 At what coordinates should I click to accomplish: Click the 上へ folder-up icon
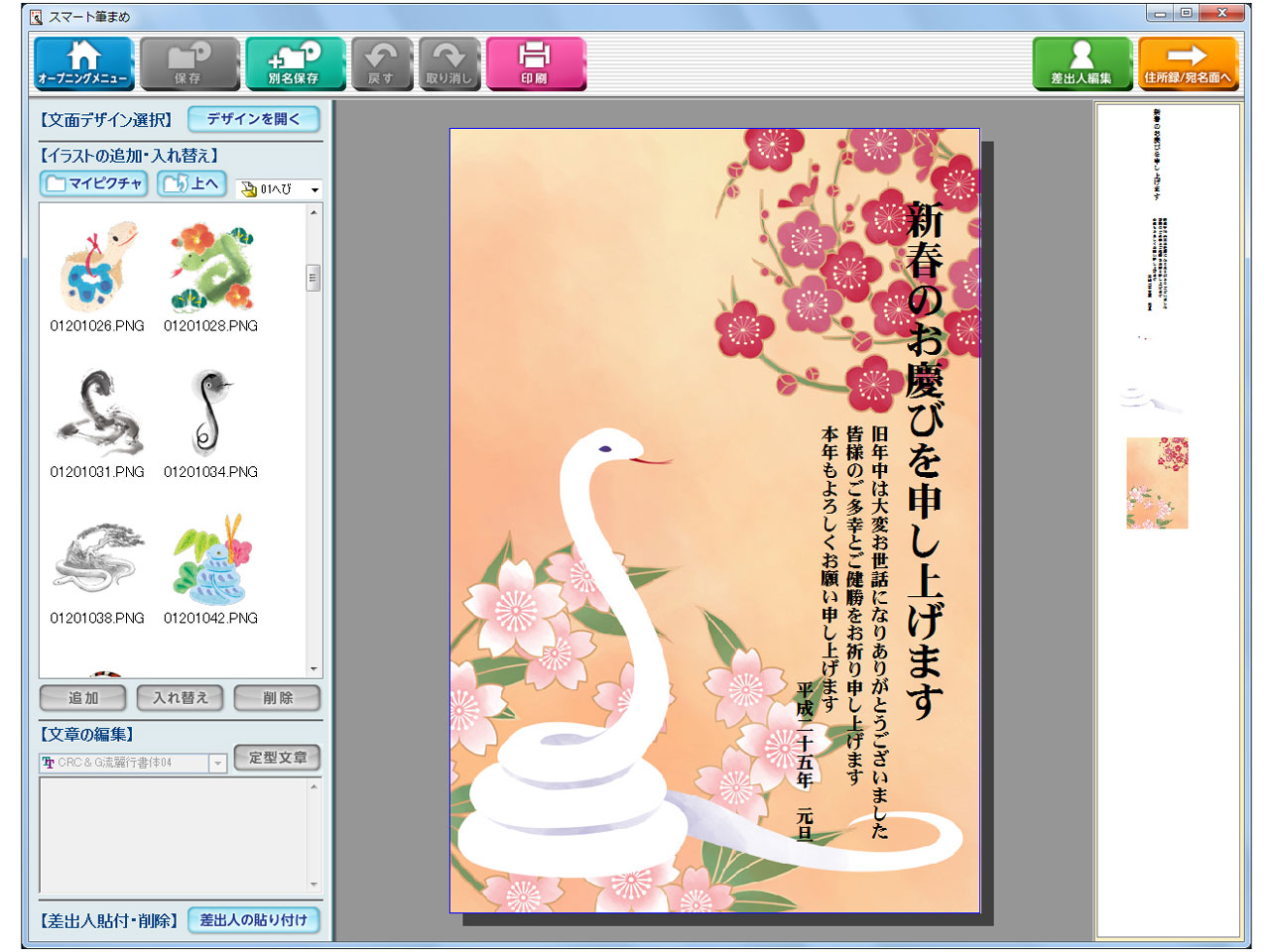pyautogui.click(x=190, y=183)
